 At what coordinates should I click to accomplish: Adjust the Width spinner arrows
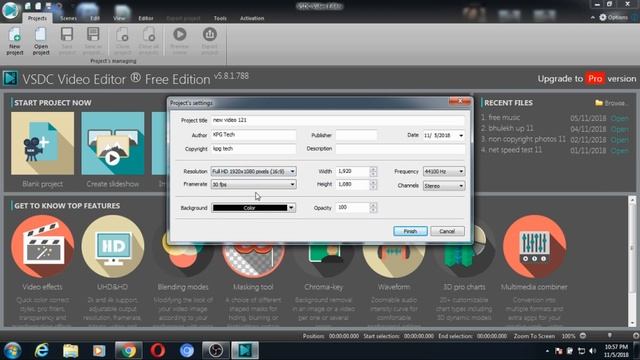(373, 171)
